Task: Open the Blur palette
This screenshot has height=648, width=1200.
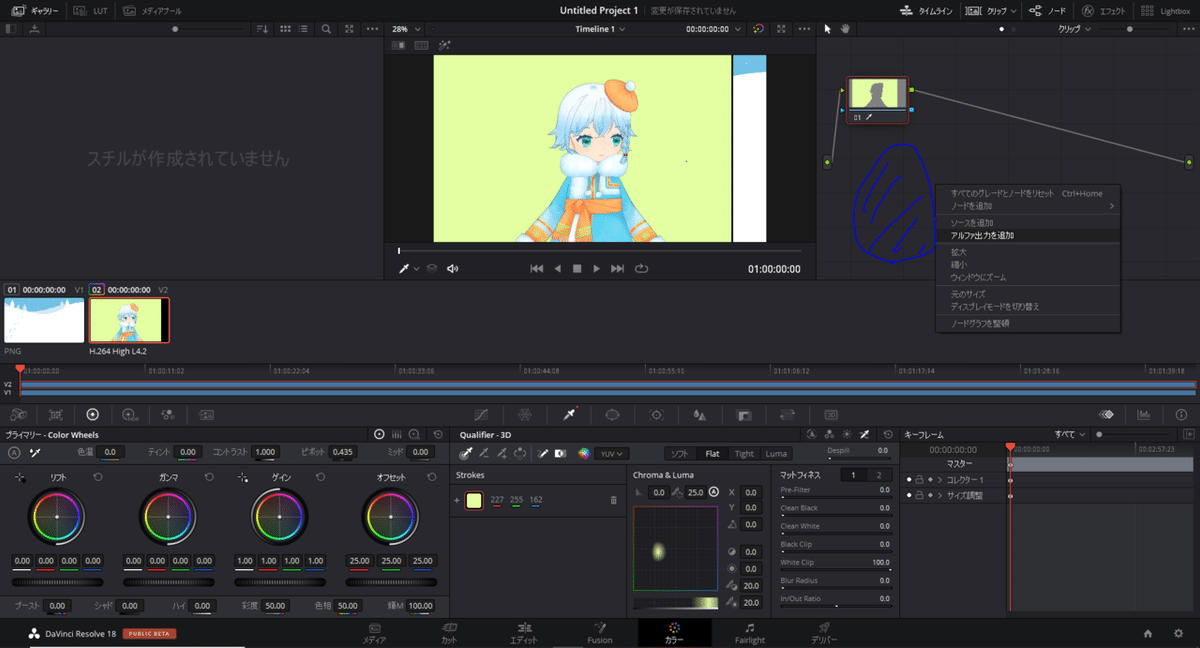Action: point(700,414)
